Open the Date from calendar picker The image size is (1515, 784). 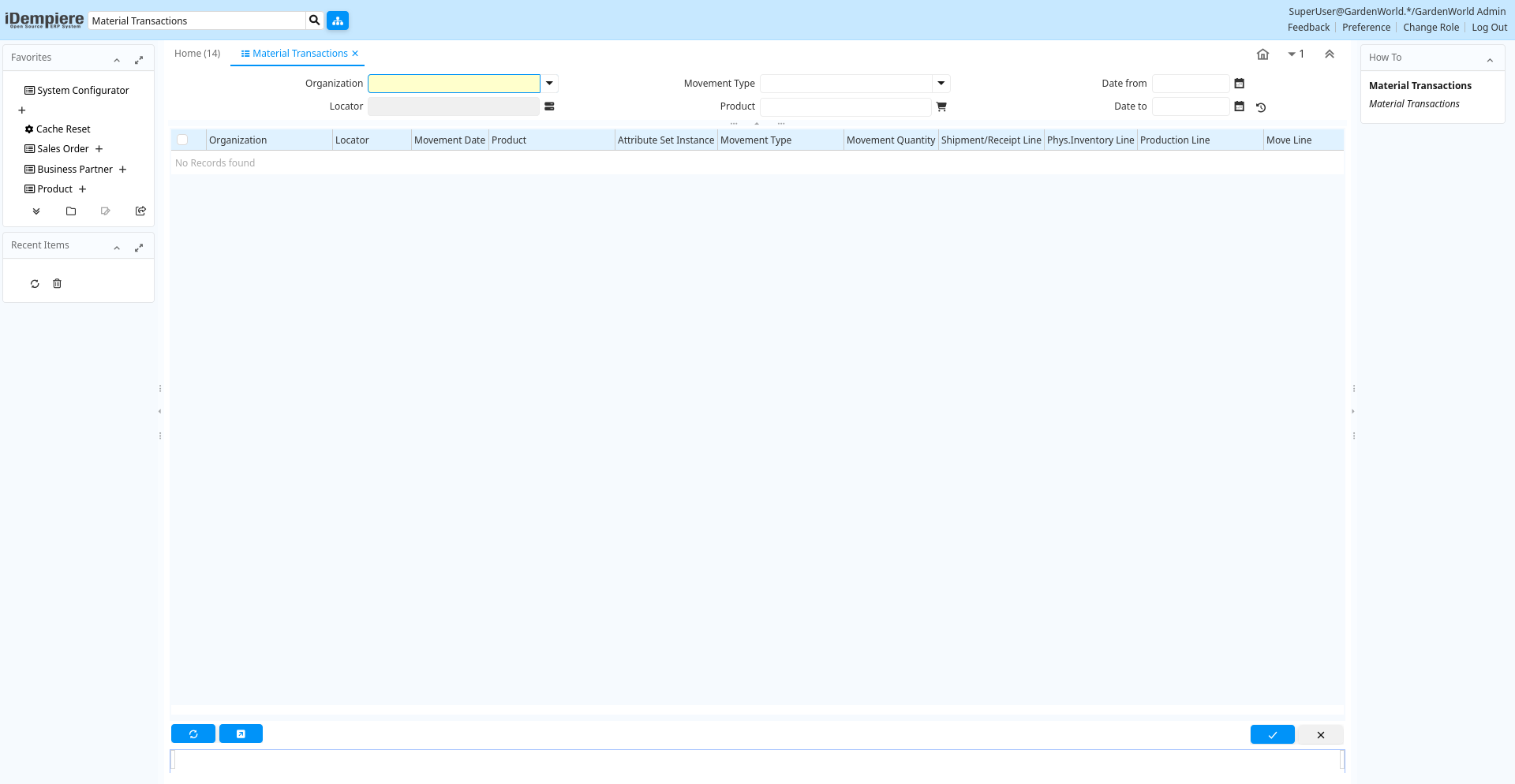(x=1239, y=84)
